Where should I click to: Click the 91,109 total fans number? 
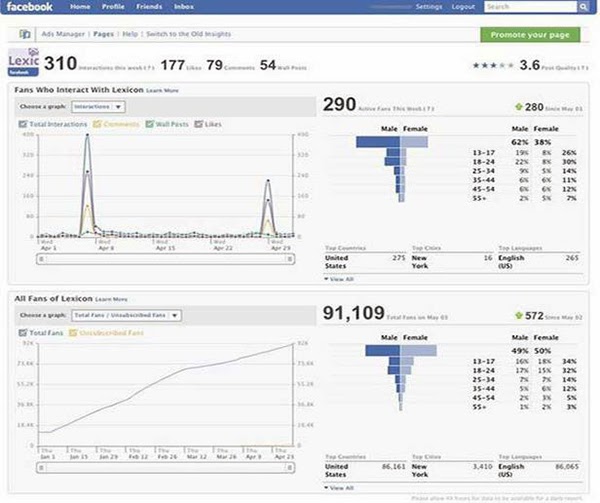click(354, 313)
